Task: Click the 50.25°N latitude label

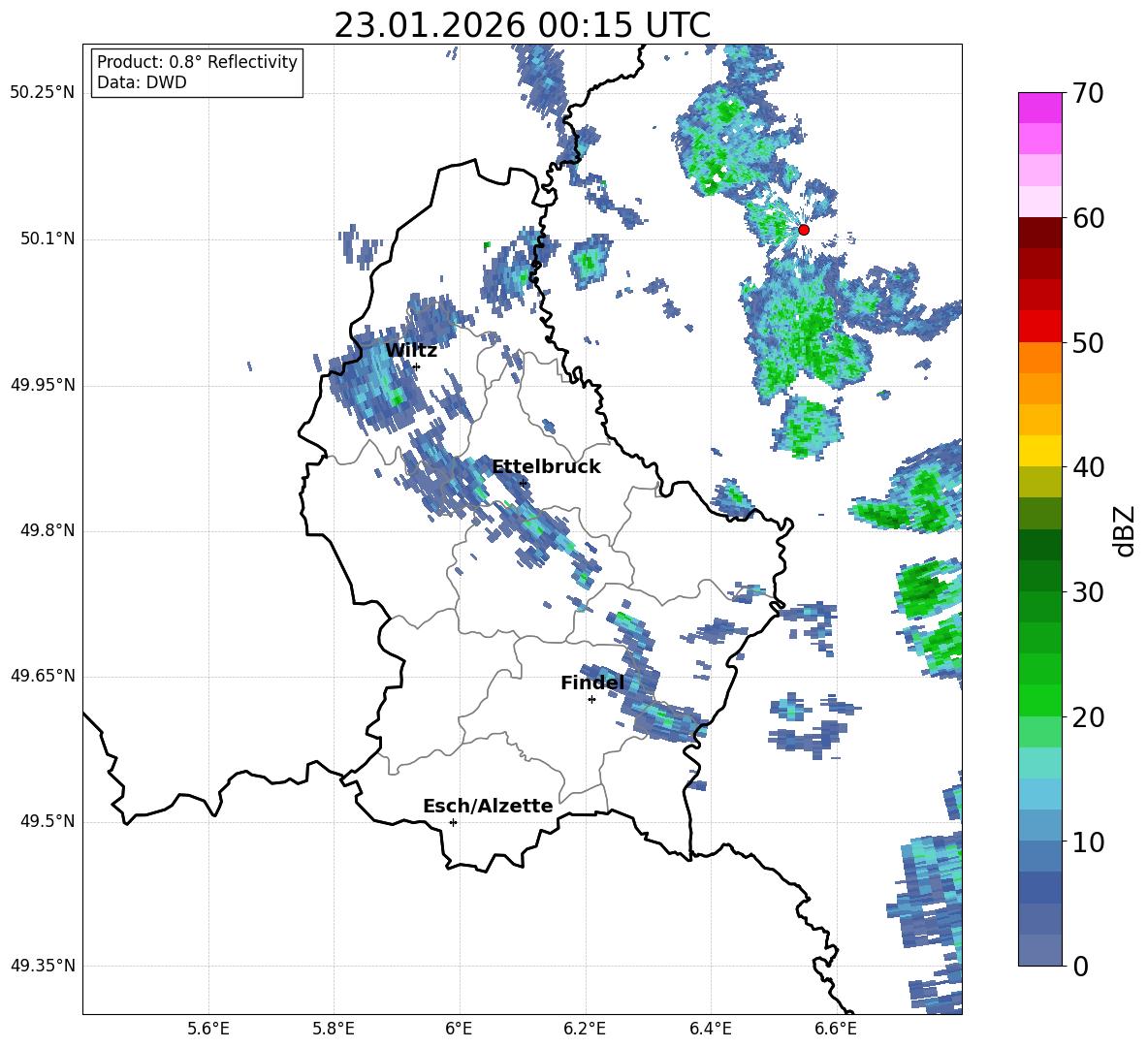Action: click(43, 93)
